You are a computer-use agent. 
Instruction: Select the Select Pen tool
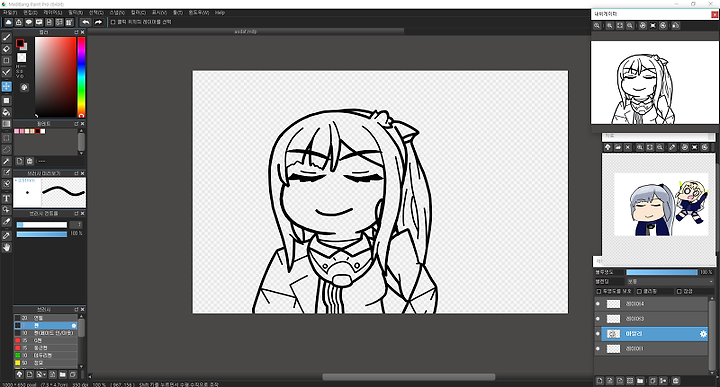[6, 173]
